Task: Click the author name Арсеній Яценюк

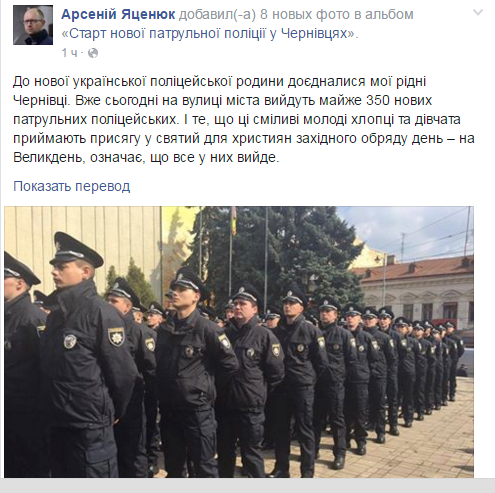Action: pos(118,14)
